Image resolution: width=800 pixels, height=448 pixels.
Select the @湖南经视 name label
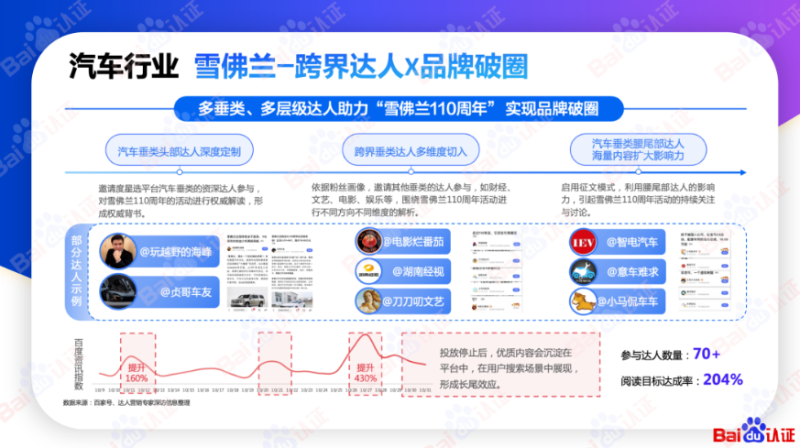point(418,271)
